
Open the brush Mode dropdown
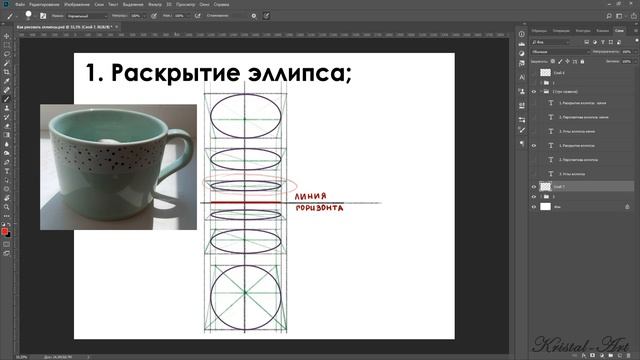tap(87, 16)
